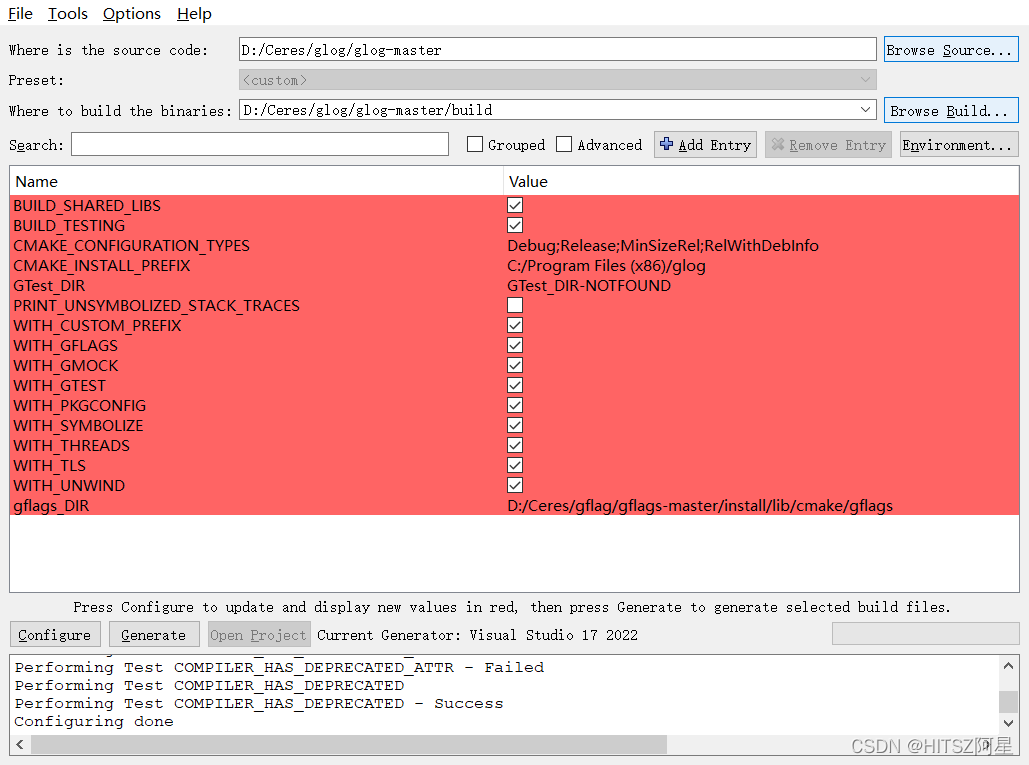Screen dimensions: 1029x765
Task: Open the Environment dialog
Action: point(959,144)
